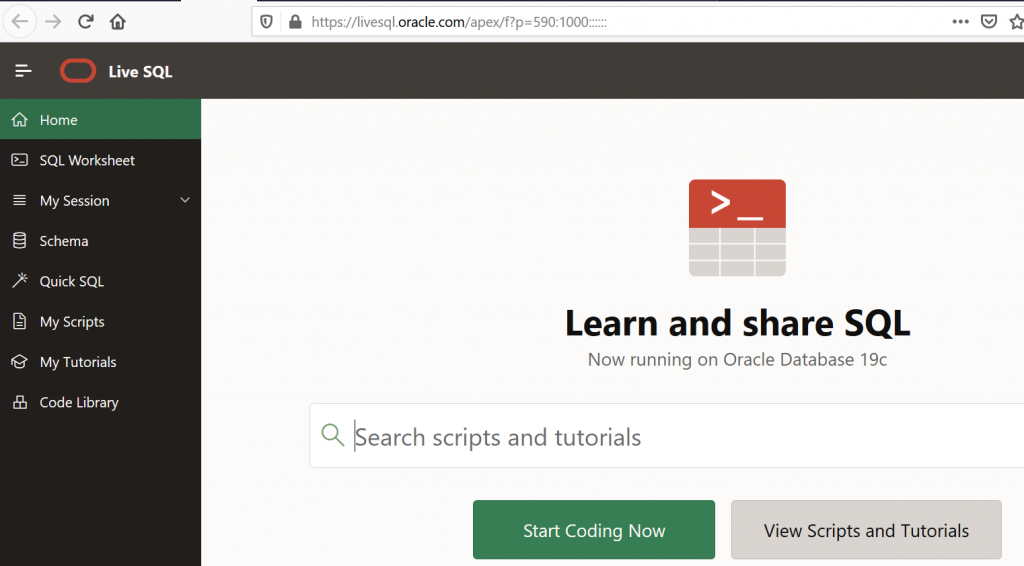Click the Start Coding Now button
Screen dimensions: 1024x566
594,530
